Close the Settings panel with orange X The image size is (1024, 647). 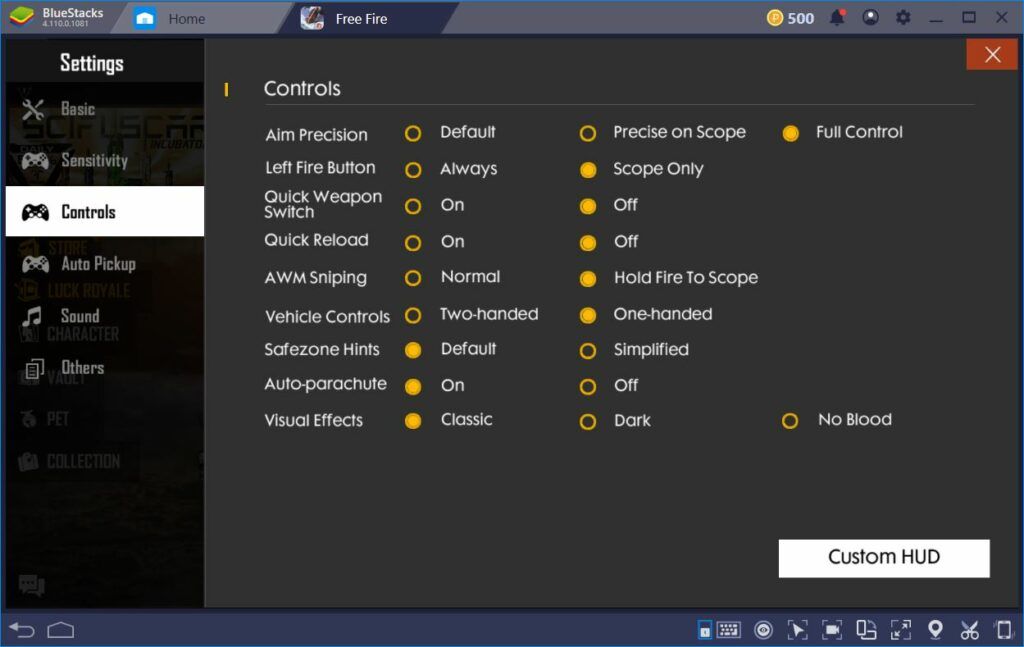tap(992, 55)
